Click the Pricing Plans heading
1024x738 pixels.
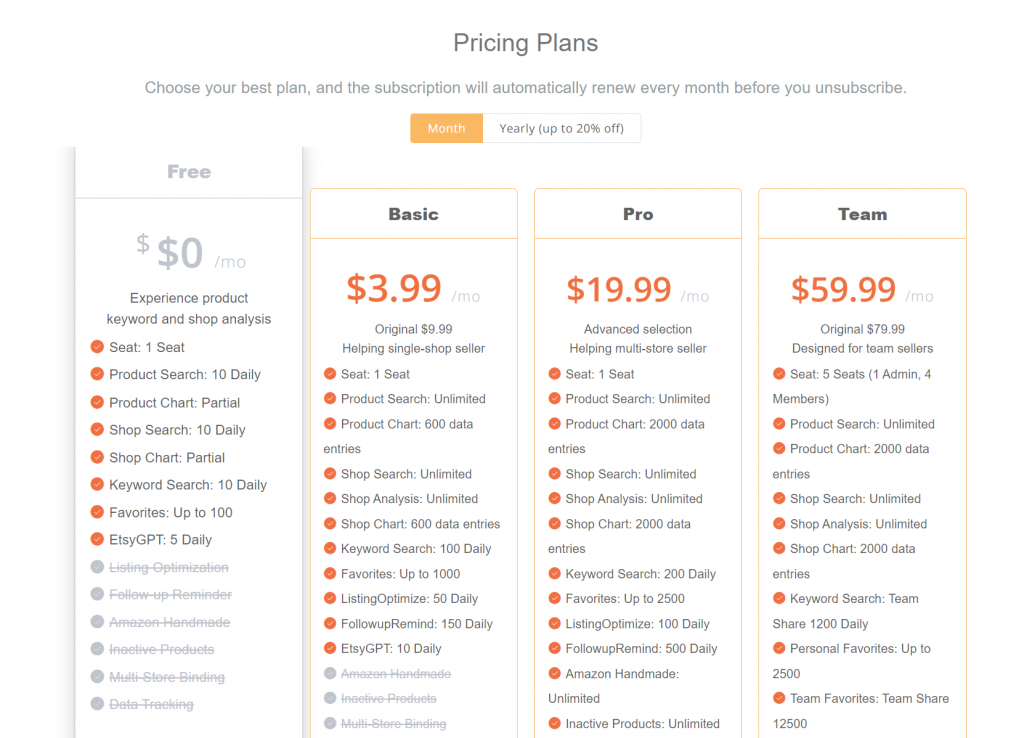[526, 43]
